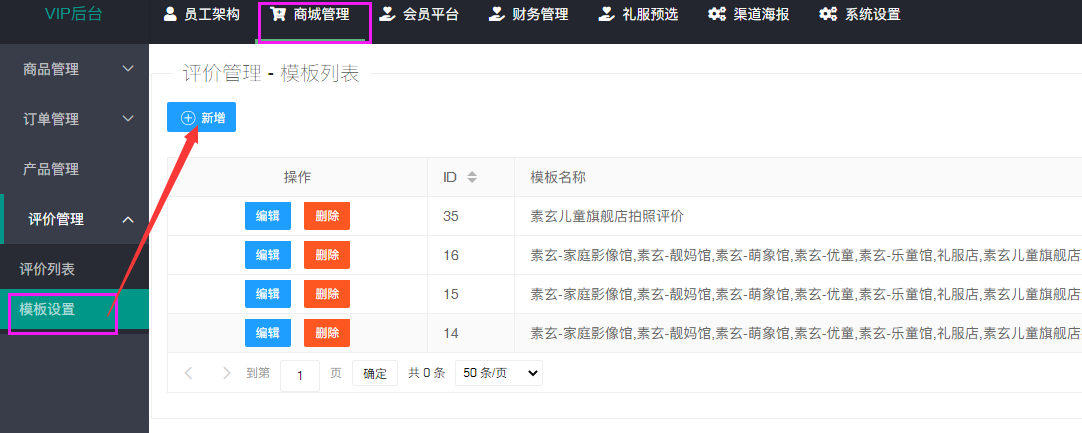Screen dimensions: 1082x433
Task: Click the shopping cart icon for 商城管理
Action: [x=279, y=15]
